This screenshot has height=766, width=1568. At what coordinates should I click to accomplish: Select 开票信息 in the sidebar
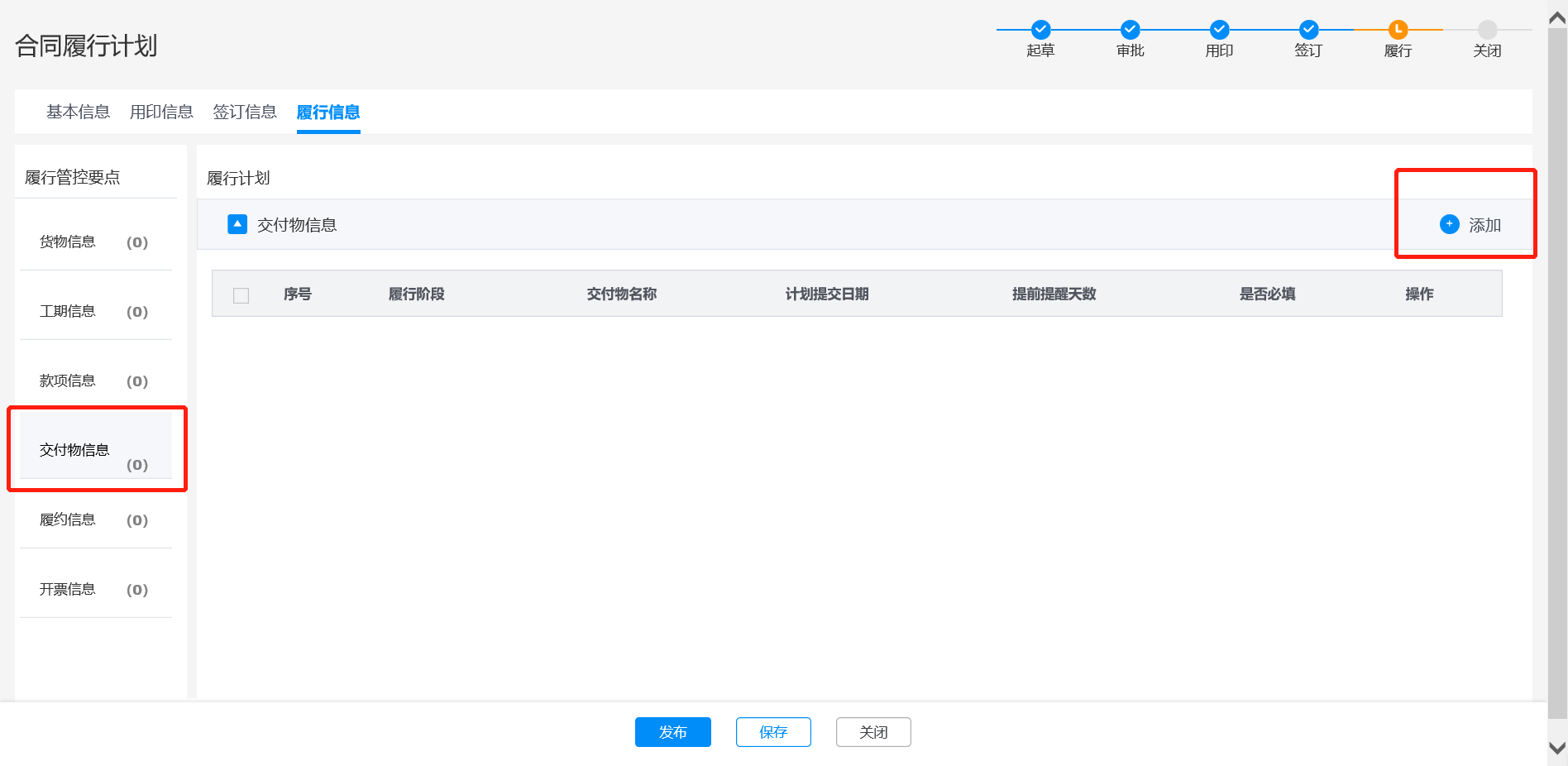click(68, 589)
